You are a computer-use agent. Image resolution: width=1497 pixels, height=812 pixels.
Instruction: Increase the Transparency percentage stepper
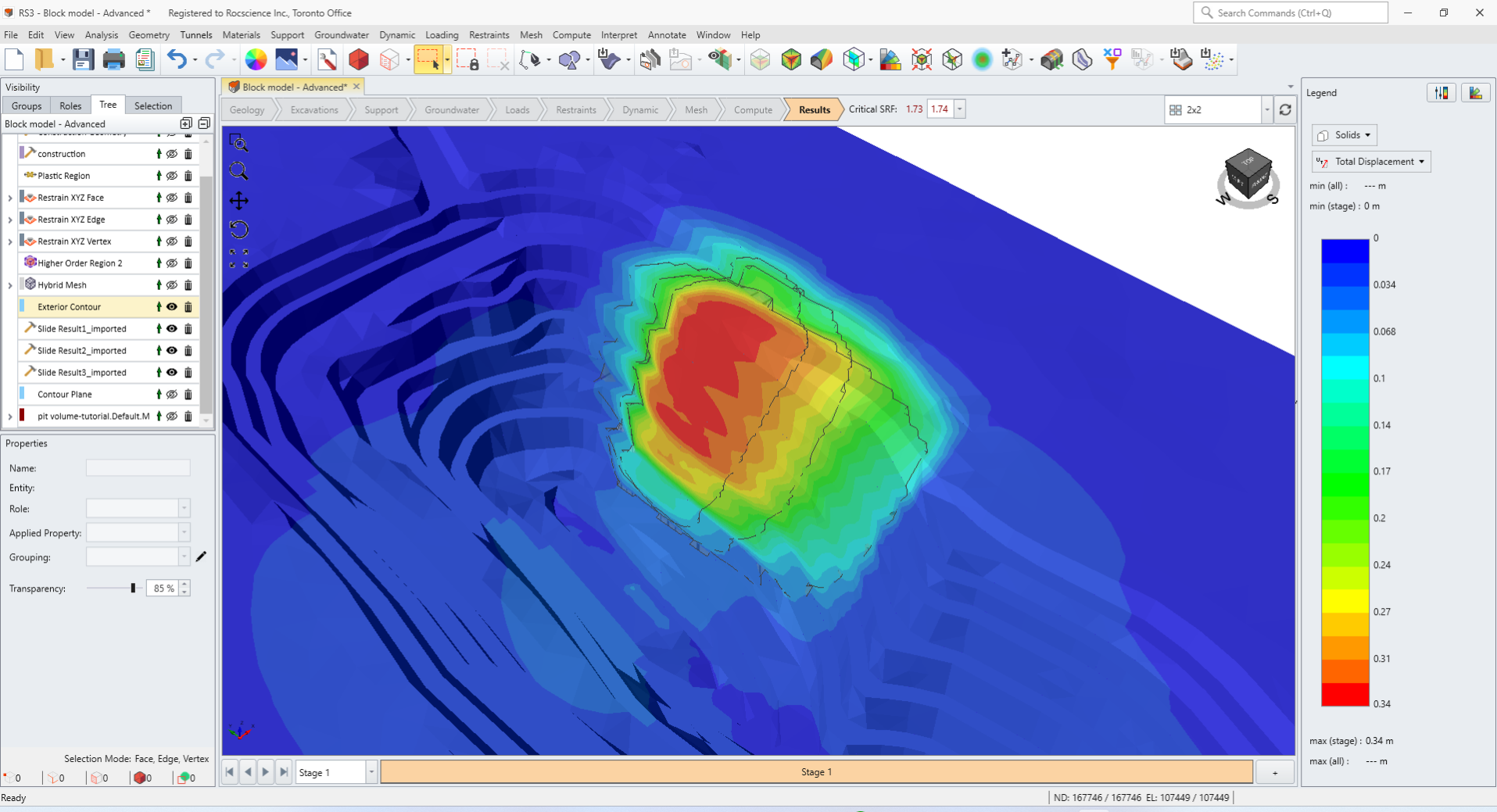coord(184,584)
